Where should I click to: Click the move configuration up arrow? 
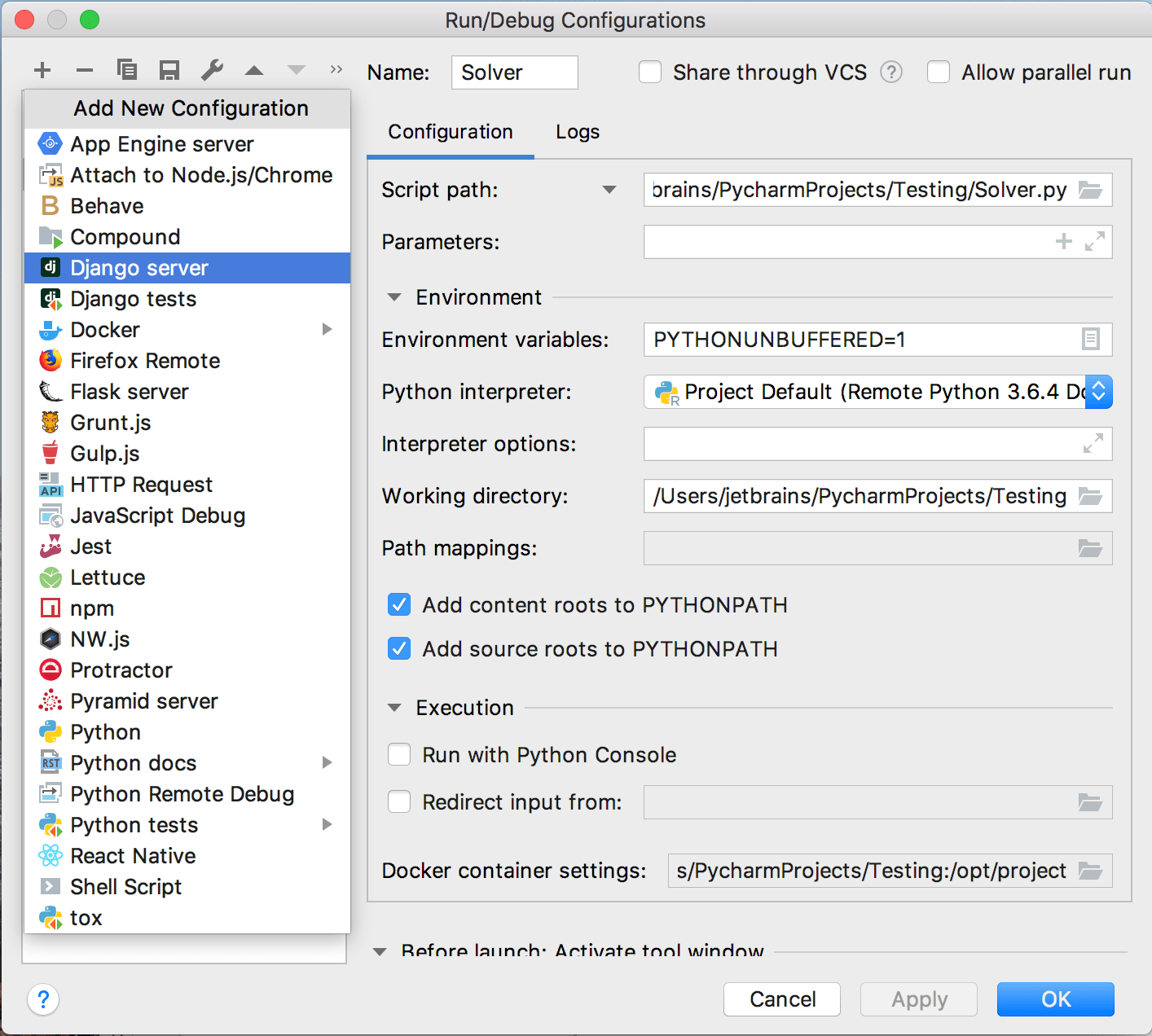254,71
